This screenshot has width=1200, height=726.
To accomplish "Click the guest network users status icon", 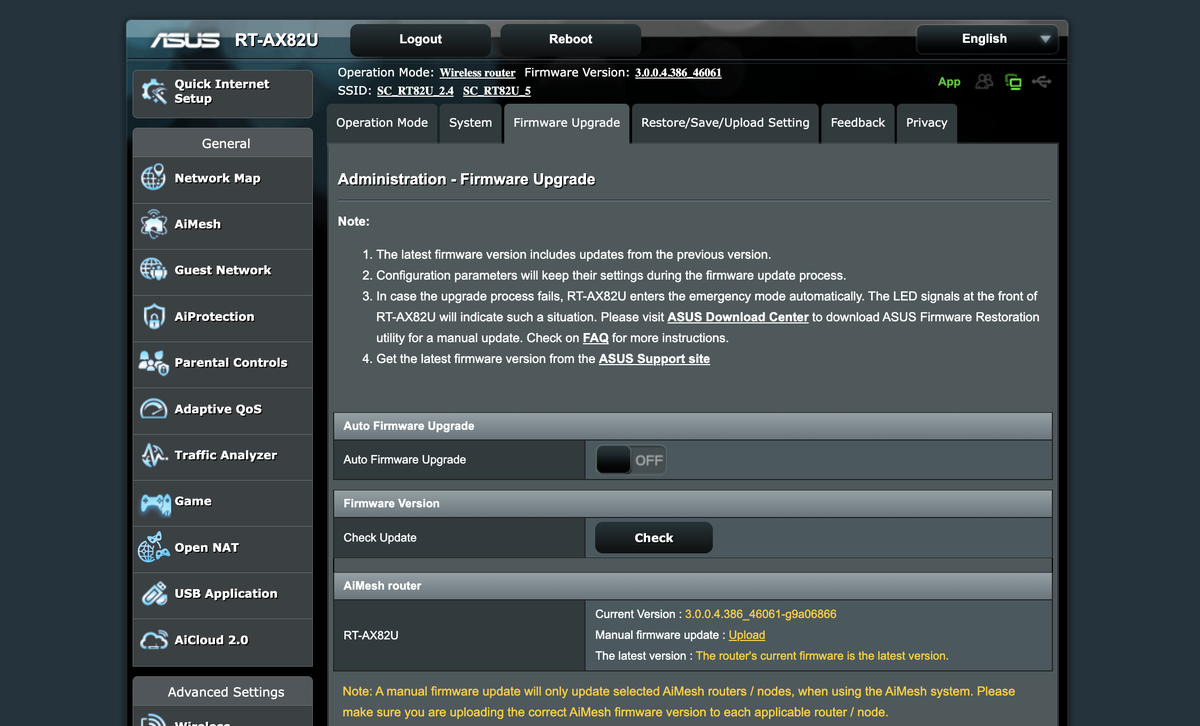I will point(985,82).
